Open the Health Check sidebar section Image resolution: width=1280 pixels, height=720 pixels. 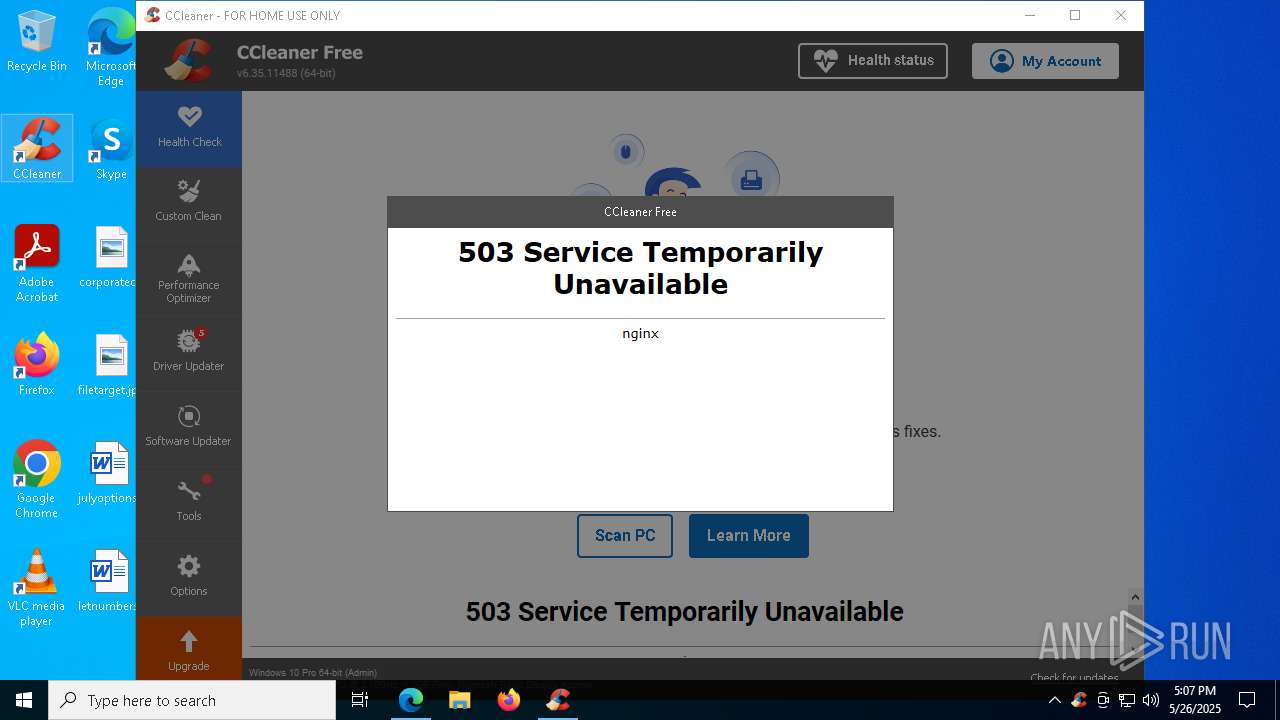click(x=189, y=128)
